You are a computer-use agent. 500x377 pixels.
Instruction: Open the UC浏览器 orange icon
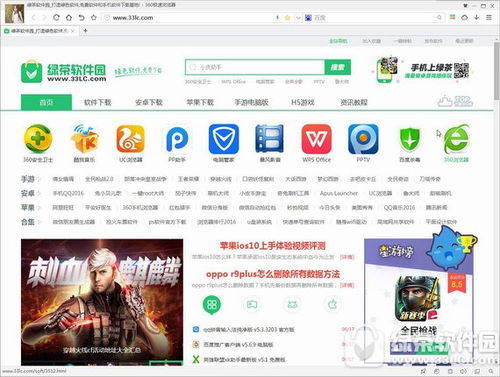130,139
